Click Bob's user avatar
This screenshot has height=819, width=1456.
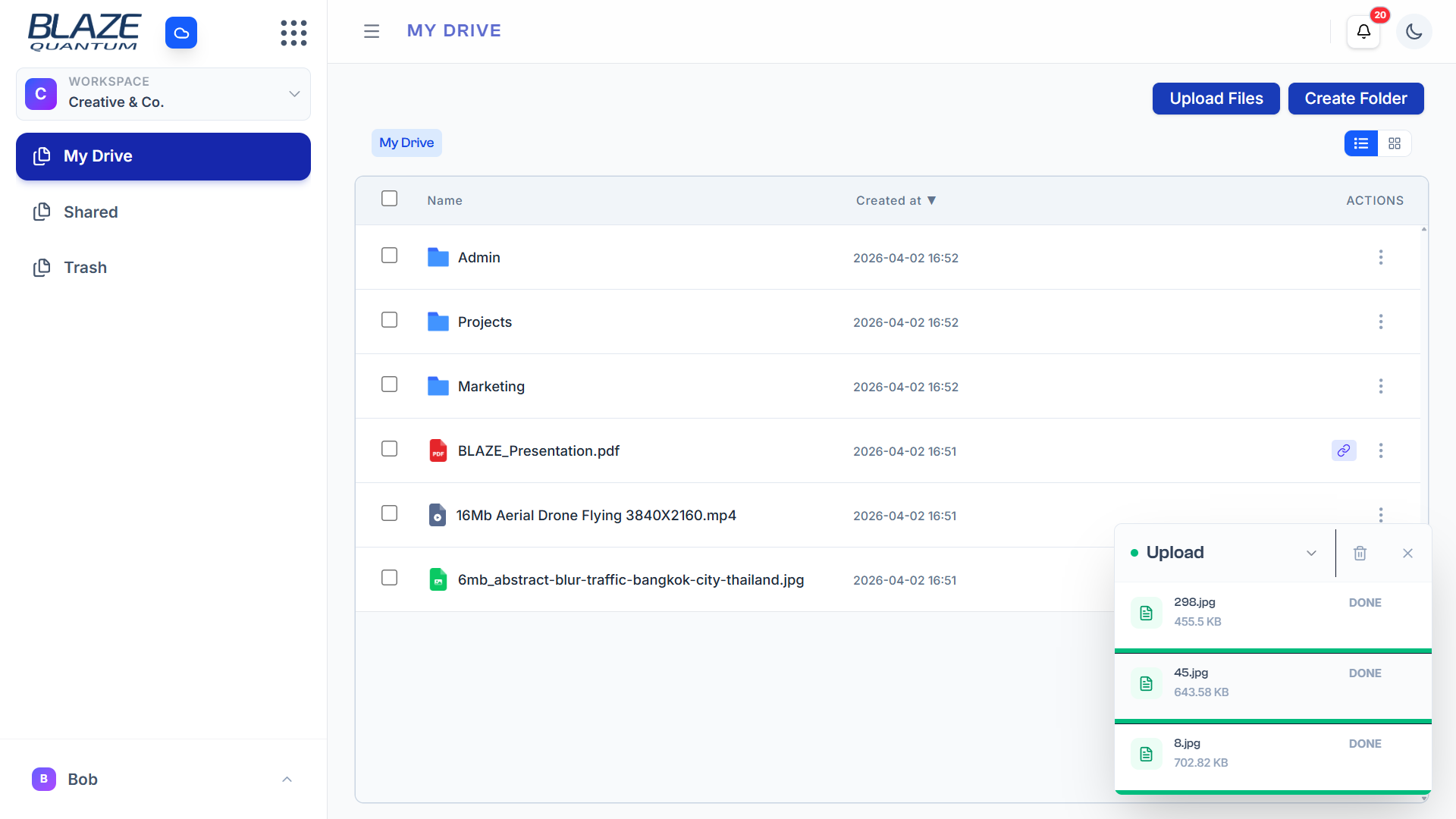click(x=44, y=779)
